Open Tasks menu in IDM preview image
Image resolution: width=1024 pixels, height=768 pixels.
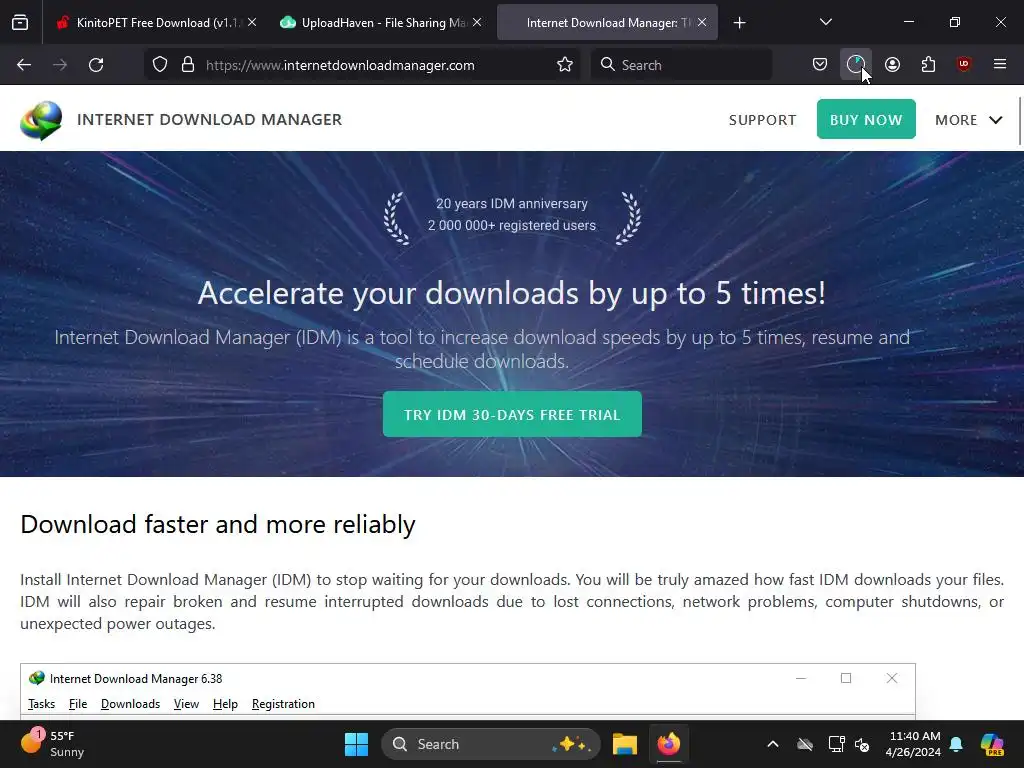click(41, 704)
